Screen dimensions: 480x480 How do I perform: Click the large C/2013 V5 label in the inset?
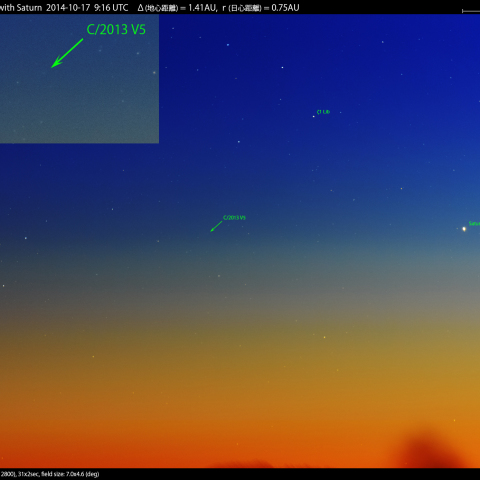(x=116, y=30)
